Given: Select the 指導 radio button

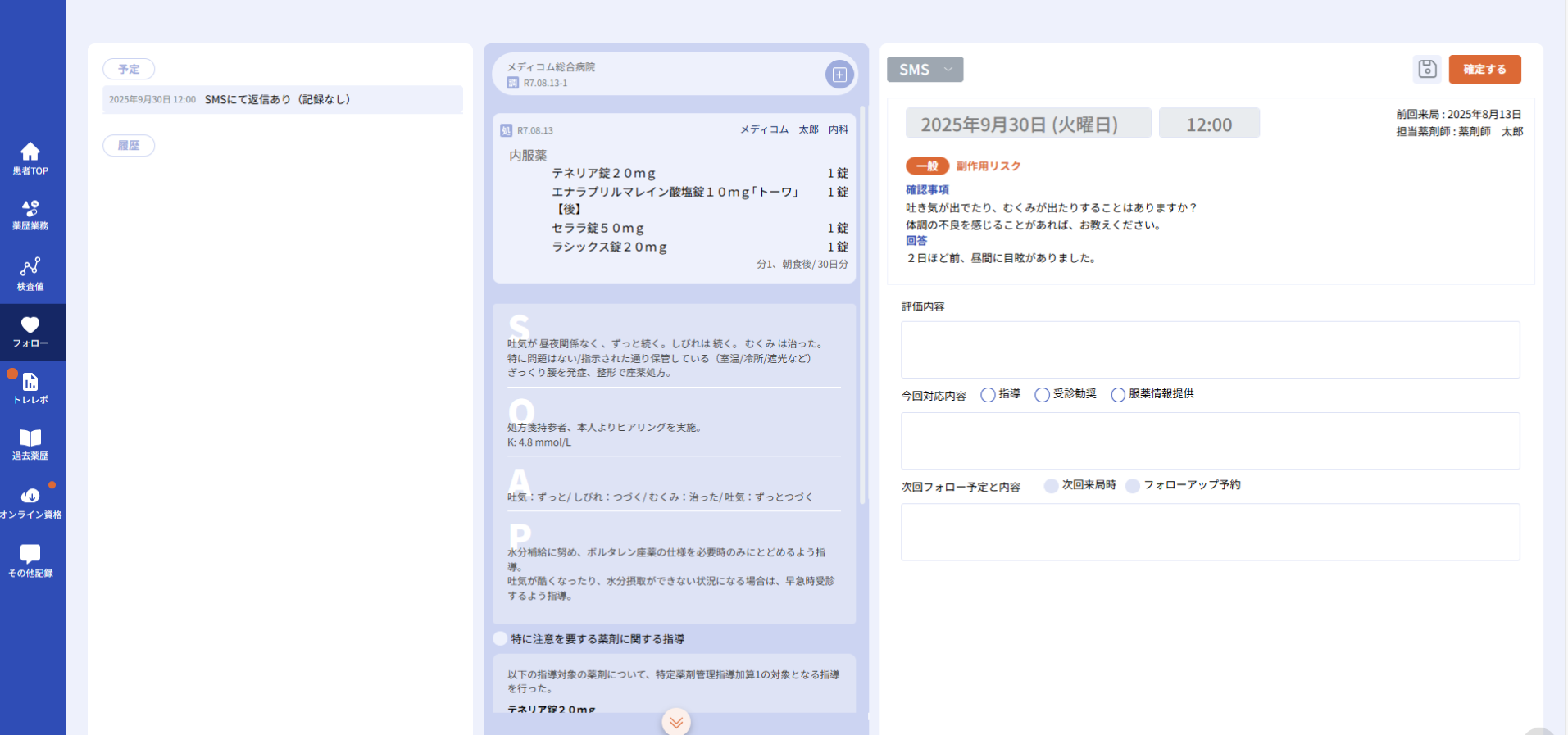Looking at the screenshot, I should pos(988,395).
